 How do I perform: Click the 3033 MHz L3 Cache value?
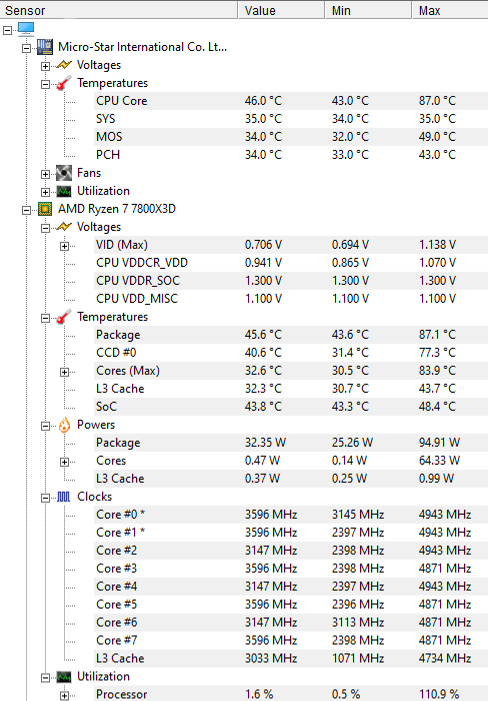pos(271,658)
